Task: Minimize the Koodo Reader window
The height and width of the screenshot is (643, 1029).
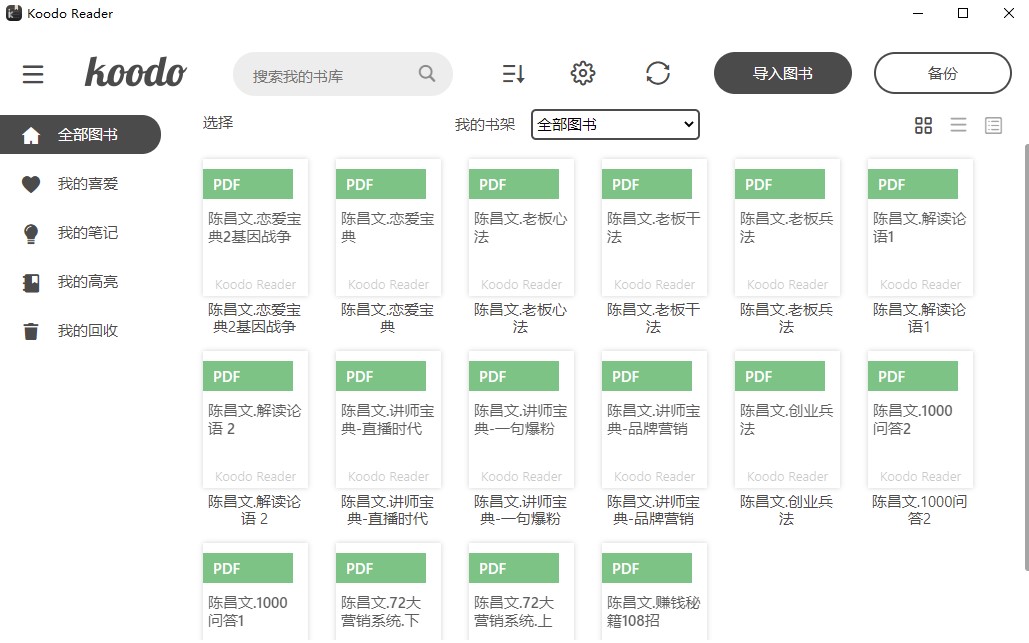Action: [x=918, y=13]
